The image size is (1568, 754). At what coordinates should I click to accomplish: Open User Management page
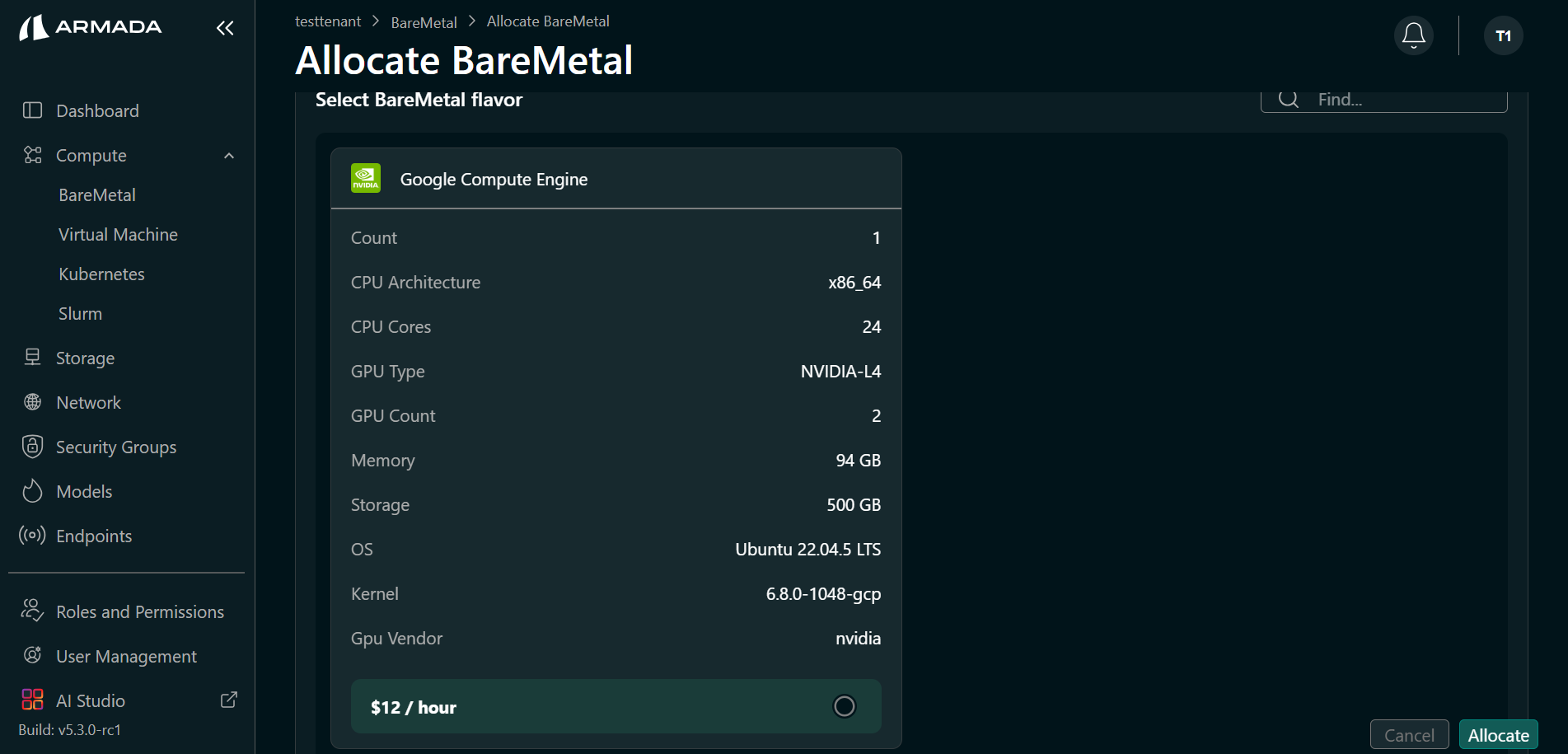pyautogui.click(x=126, y=656)
